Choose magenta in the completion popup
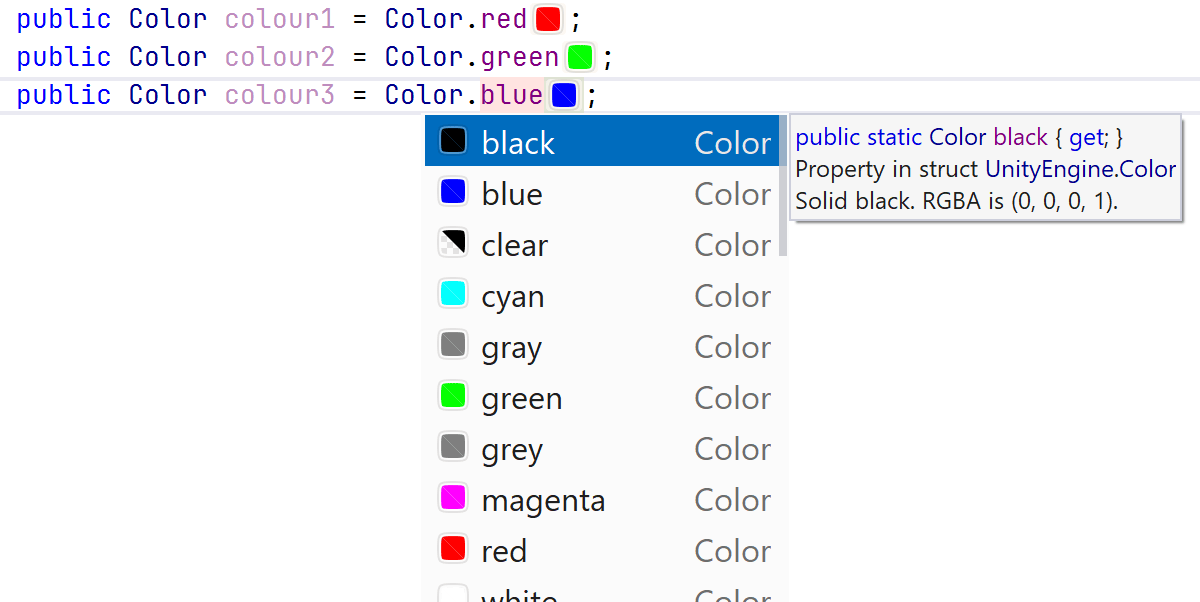Viewport: 1200px width, 602px height. coord(543,500)
